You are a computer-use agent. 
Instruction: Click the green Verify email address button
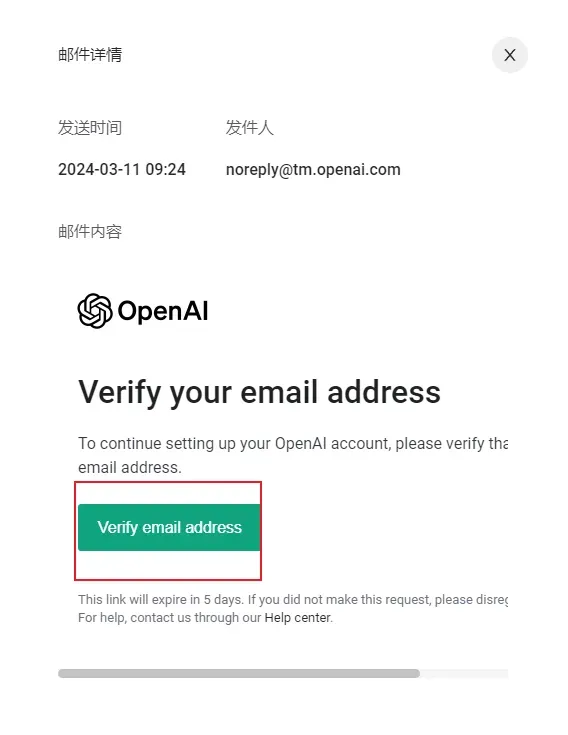169,527
